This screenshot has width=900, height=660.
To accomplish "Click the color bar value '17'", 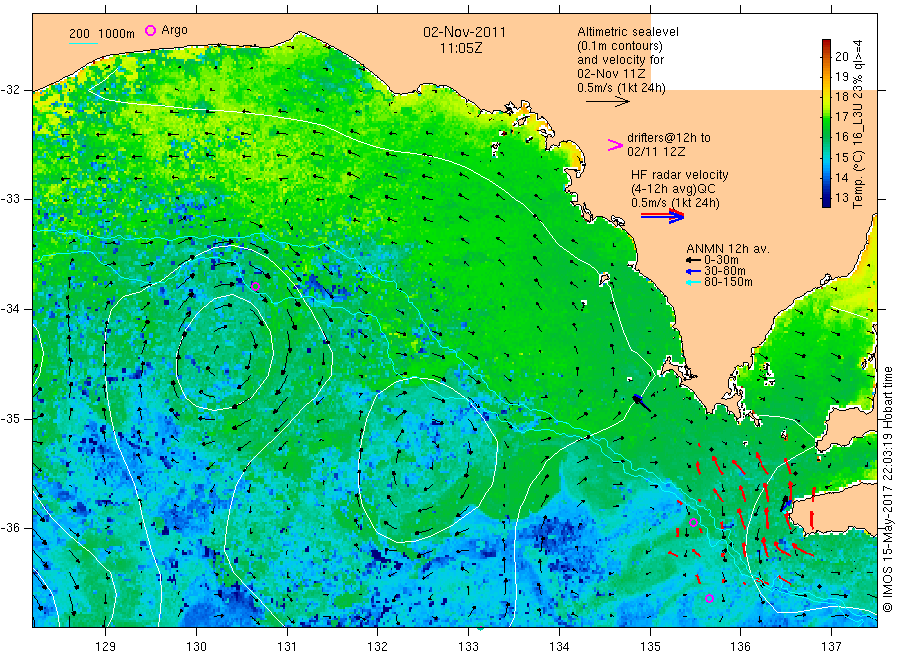I will point(841,117).
